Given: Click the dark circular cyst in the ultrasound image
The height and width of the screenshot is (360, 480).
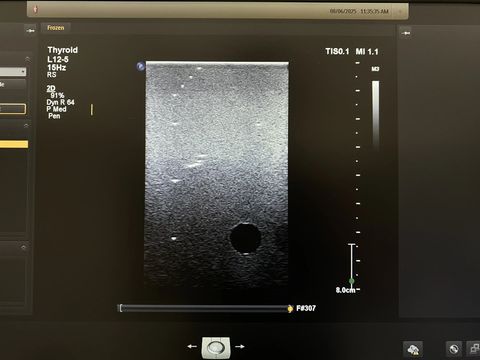Looking at the screenshot, I should [245, 238].
